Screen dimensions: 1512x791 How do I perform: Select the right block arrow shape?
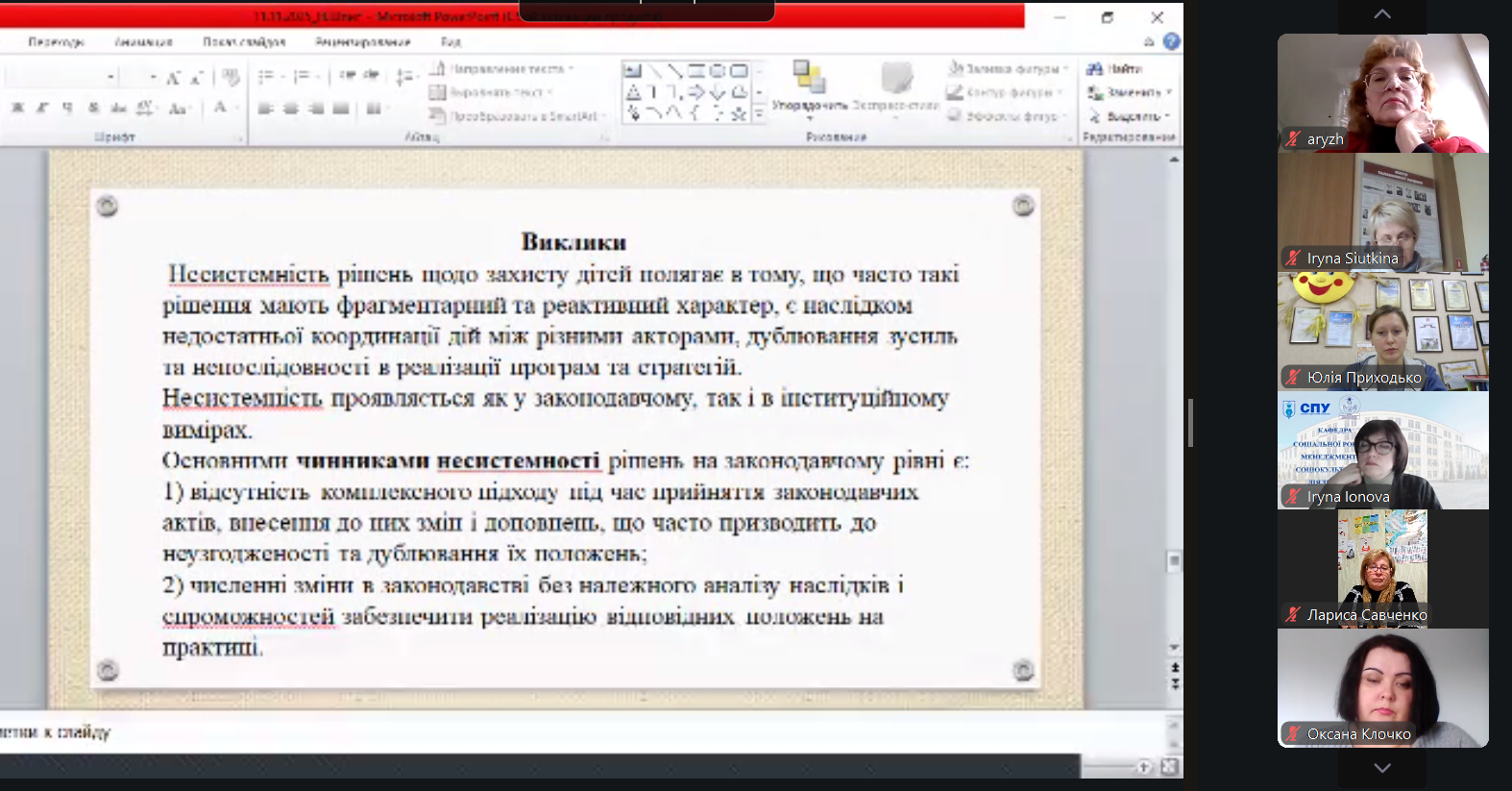point(696,92)
